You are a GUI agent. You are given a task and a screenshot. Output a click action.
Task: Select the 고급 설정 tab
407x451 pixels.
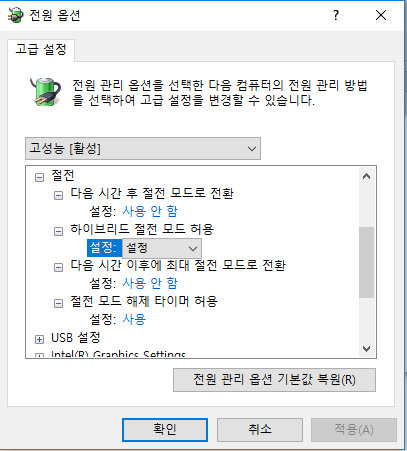(41, 50)
